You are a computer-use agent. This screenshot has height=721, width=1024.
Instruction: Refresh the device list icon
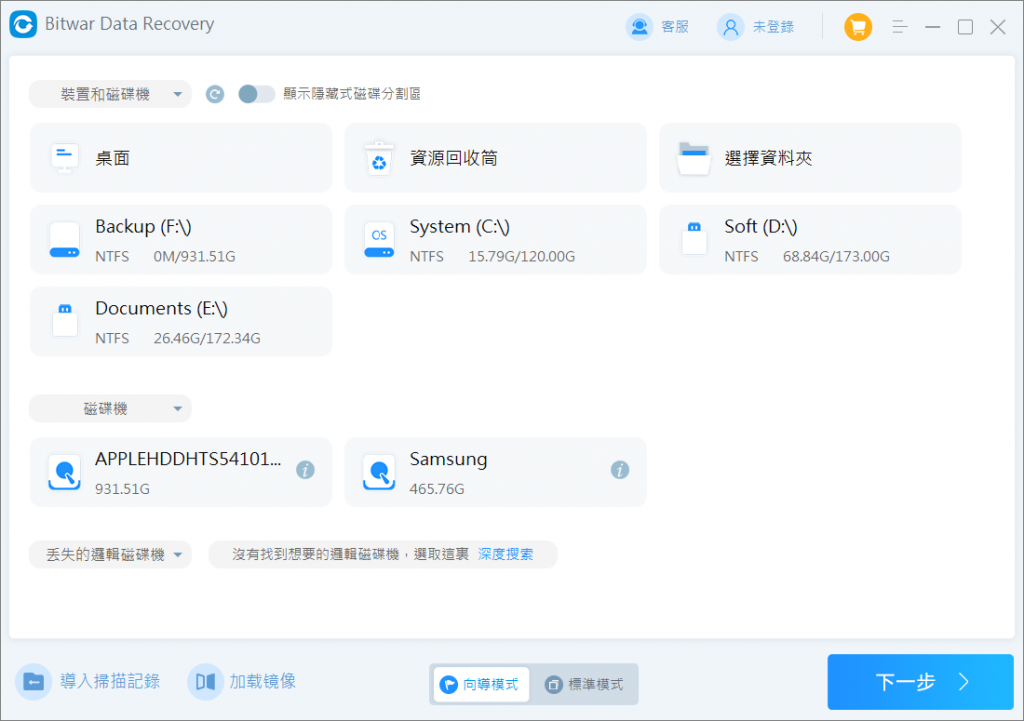click(x=215, y=94)
